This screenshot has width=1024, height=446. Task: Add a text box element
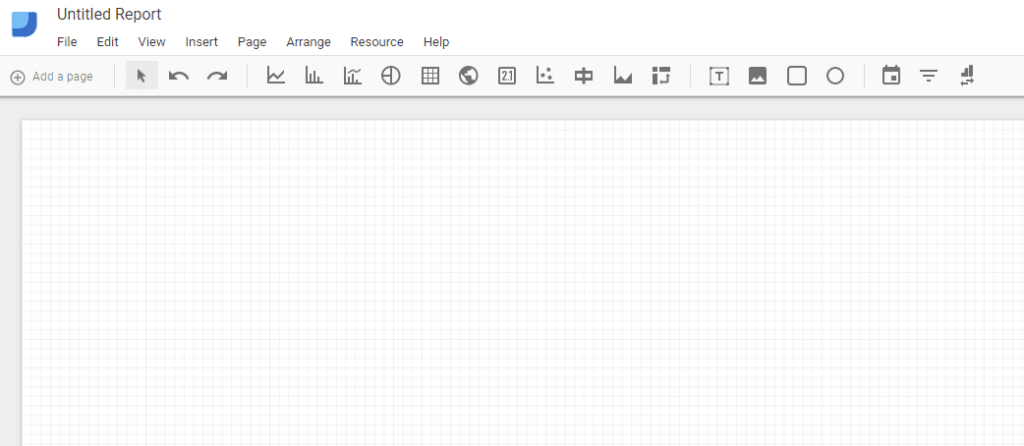pos(719,76)
